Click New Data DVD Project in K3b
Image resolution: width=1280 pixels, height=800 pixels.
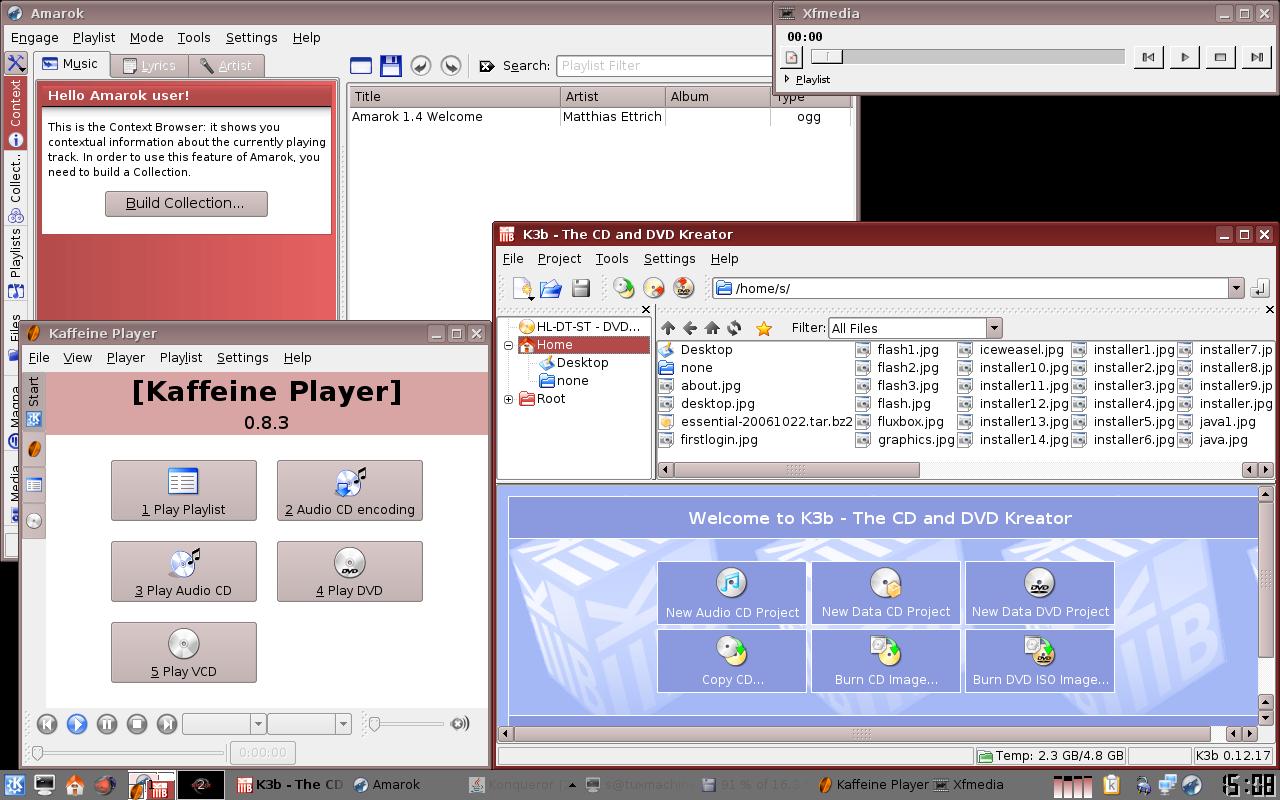click(x=1040, y=593)
